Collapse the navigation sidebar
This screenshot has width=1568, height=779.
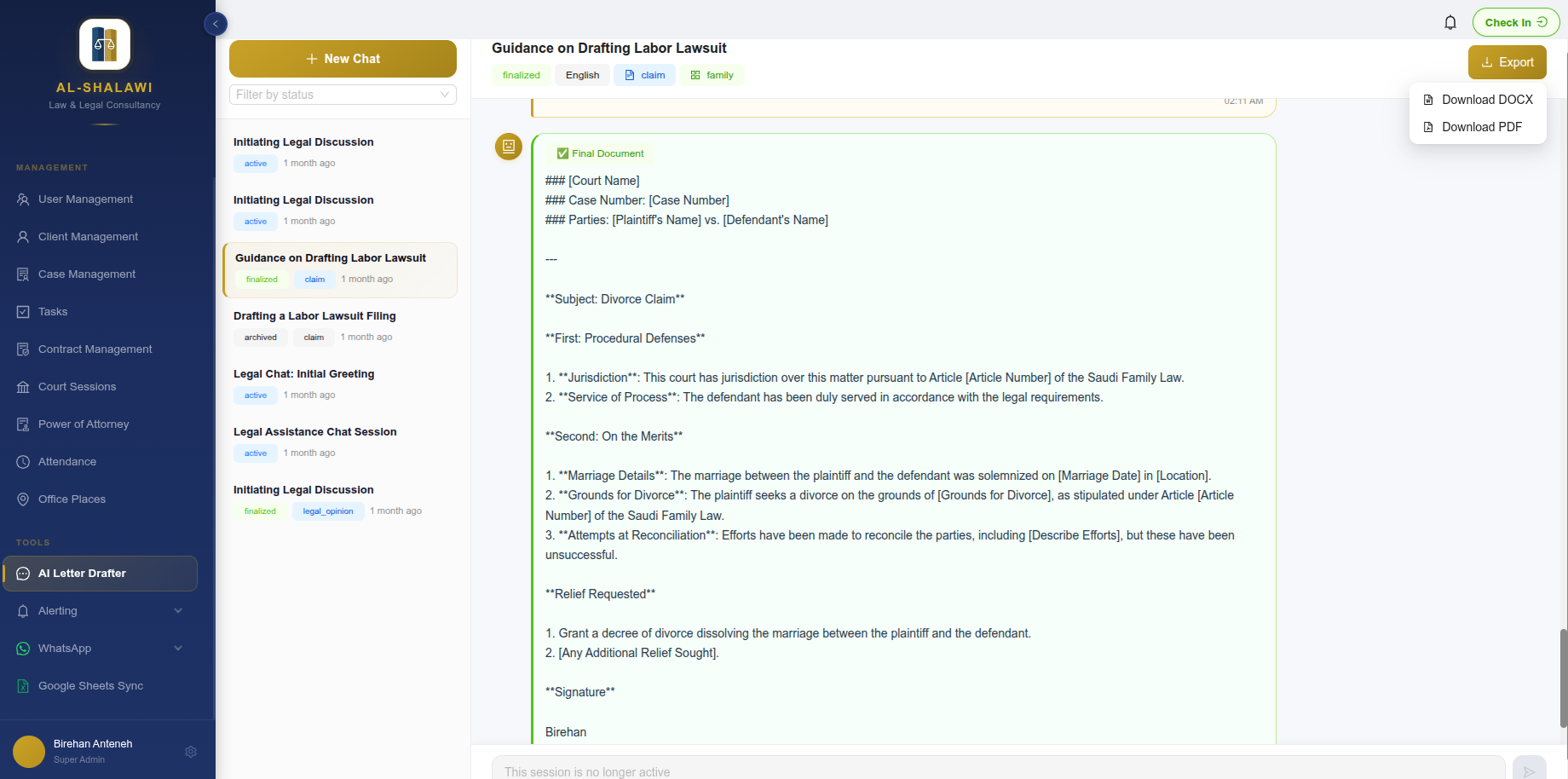(215, 24)
